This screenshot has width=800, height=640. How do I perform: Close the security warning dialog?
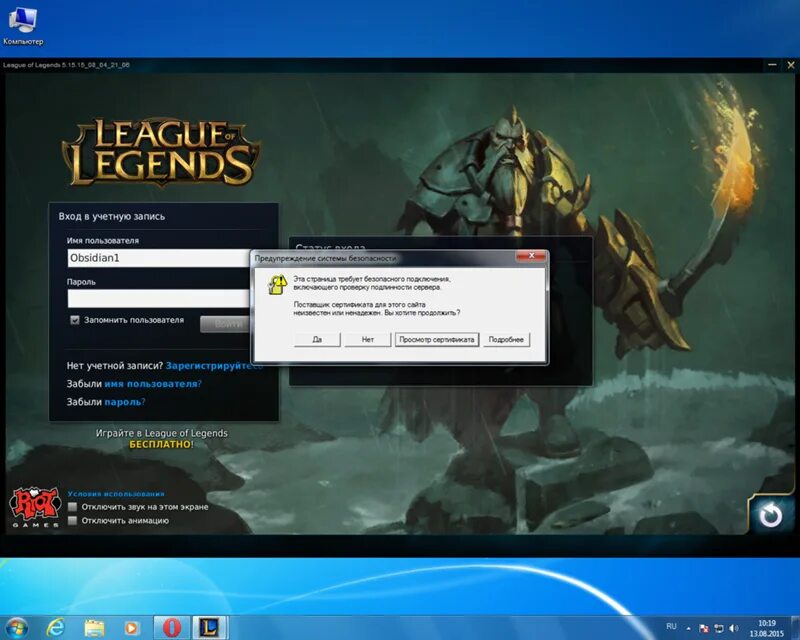[532, 255]
